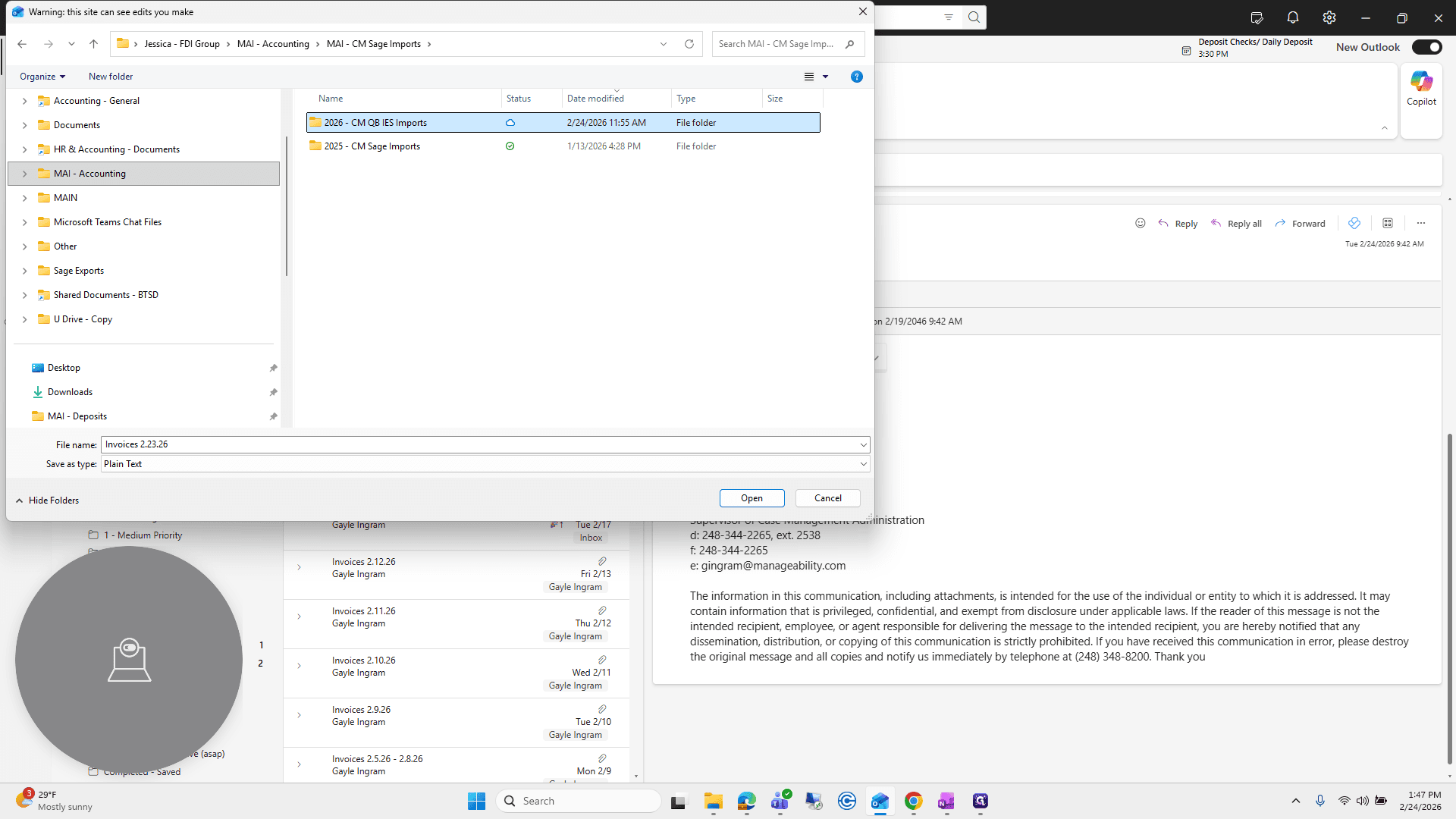The height and width of the screenshot is (819, 1456).
Task: Open address bar history dropdown
Action: (x=664, y=44)
